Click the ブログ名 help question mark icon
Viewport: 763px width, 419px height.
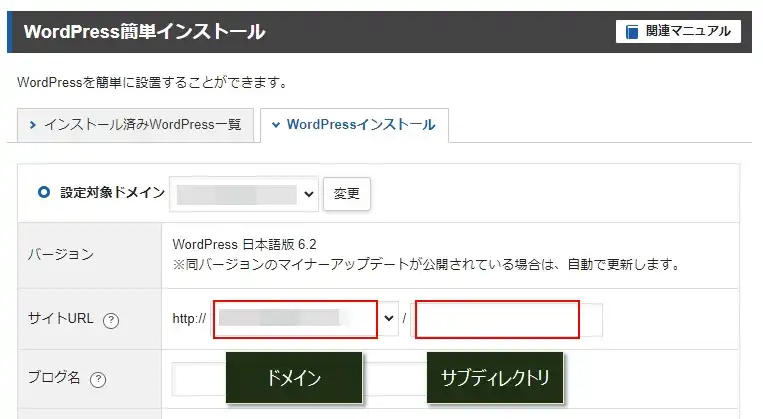click(98, 379)
